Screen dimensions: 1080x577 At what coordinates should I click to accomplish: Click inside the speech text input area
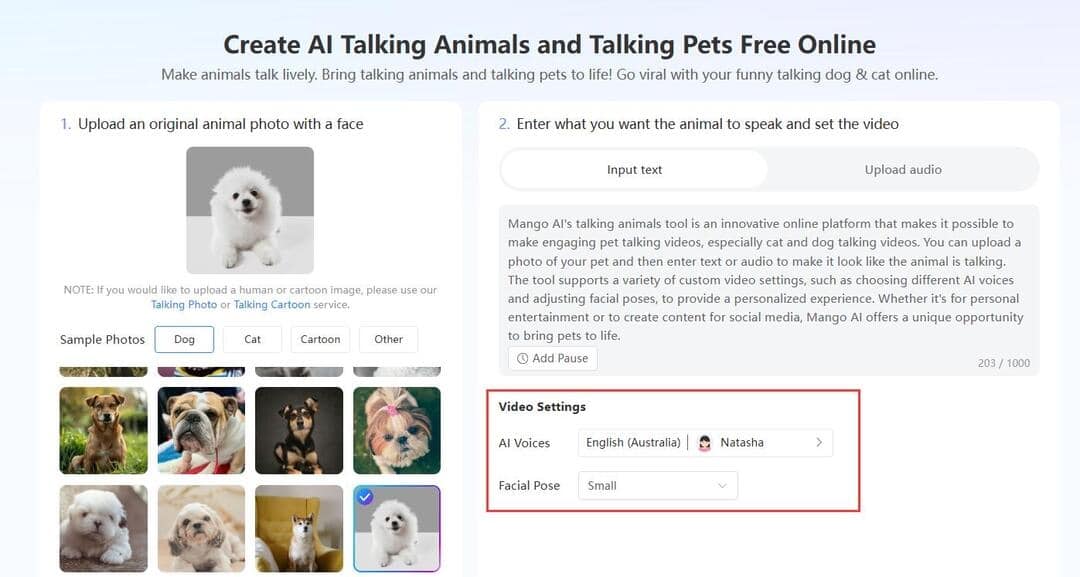click(768, 280)
